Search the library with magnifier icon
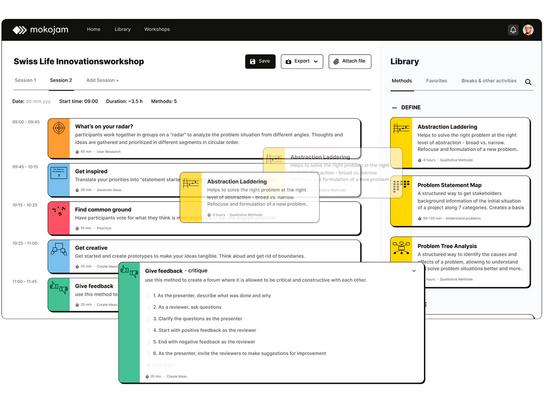The image size is (544, 408). pos(528,82)
